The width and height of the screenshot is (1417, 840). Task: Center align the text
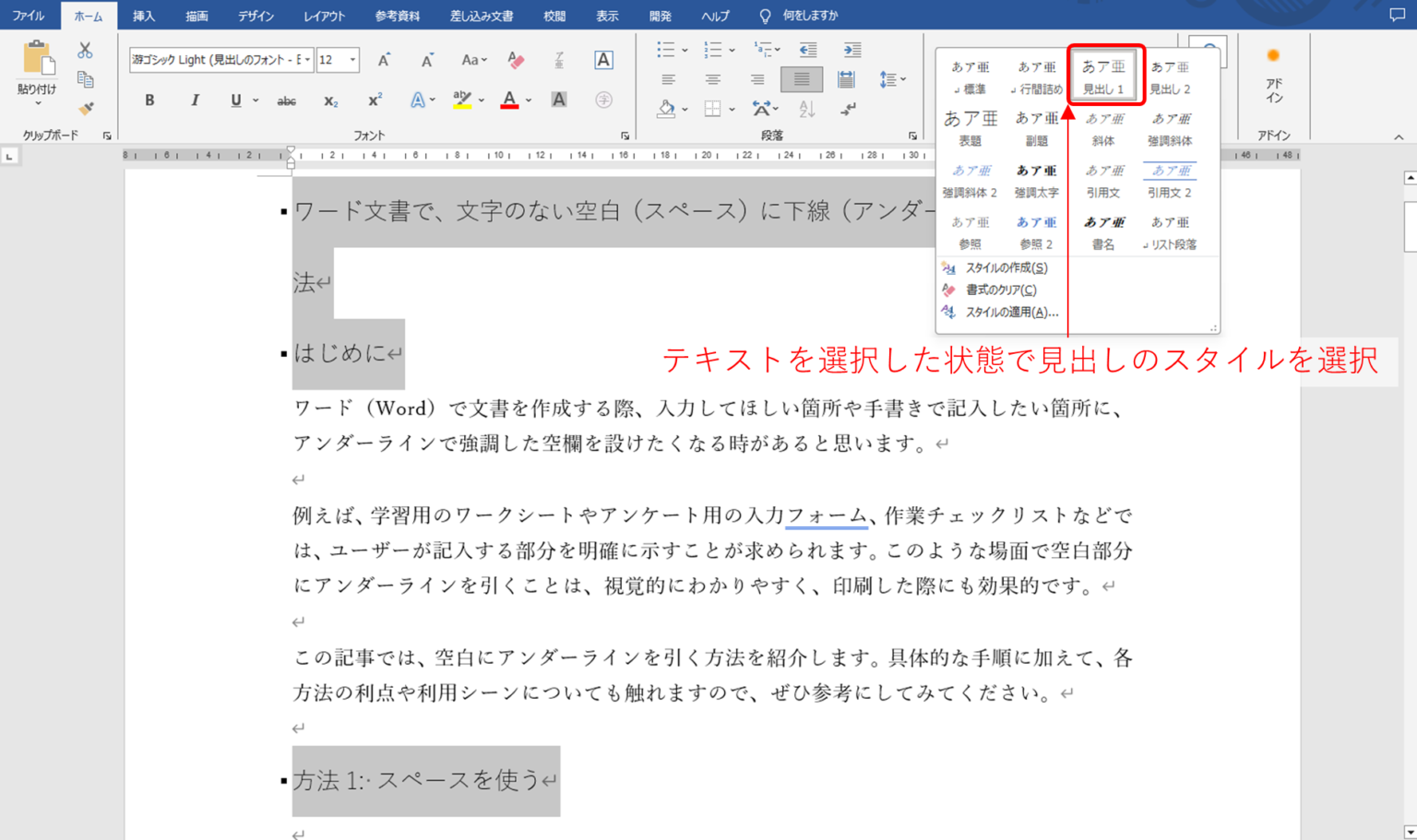[x=712, y=79]
